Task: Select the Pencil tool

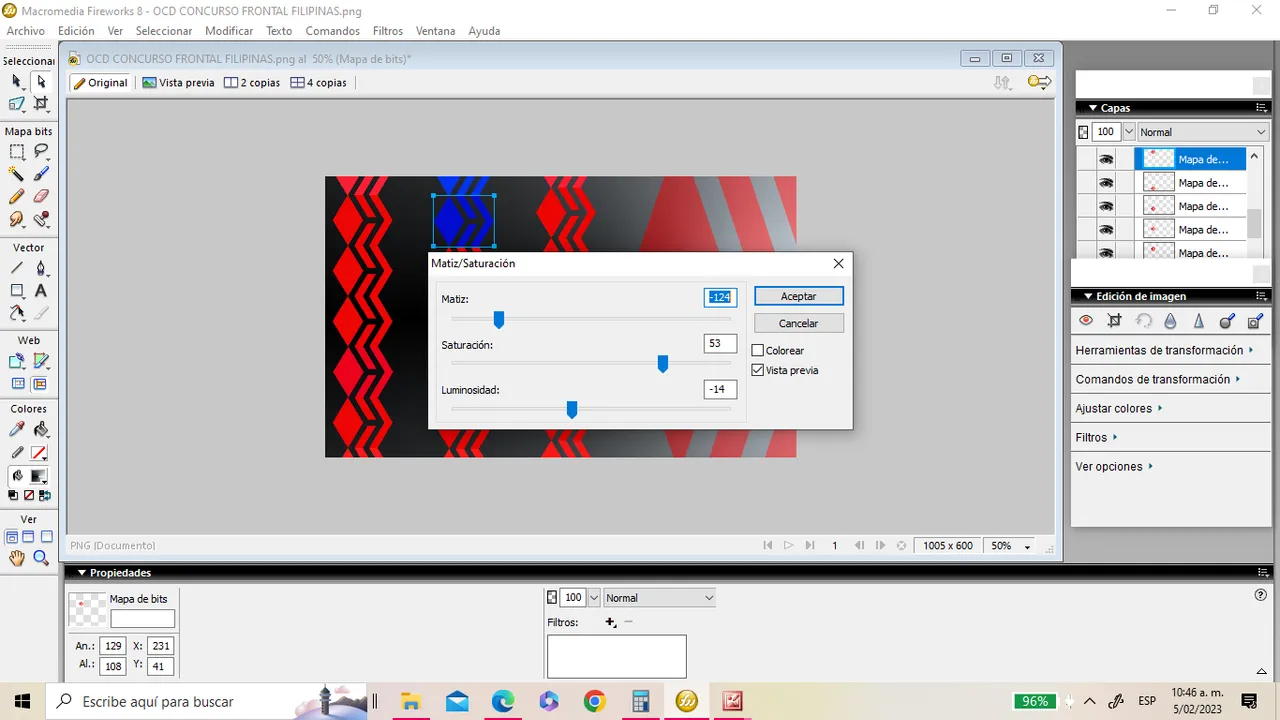Action: [x=17, y=196]
